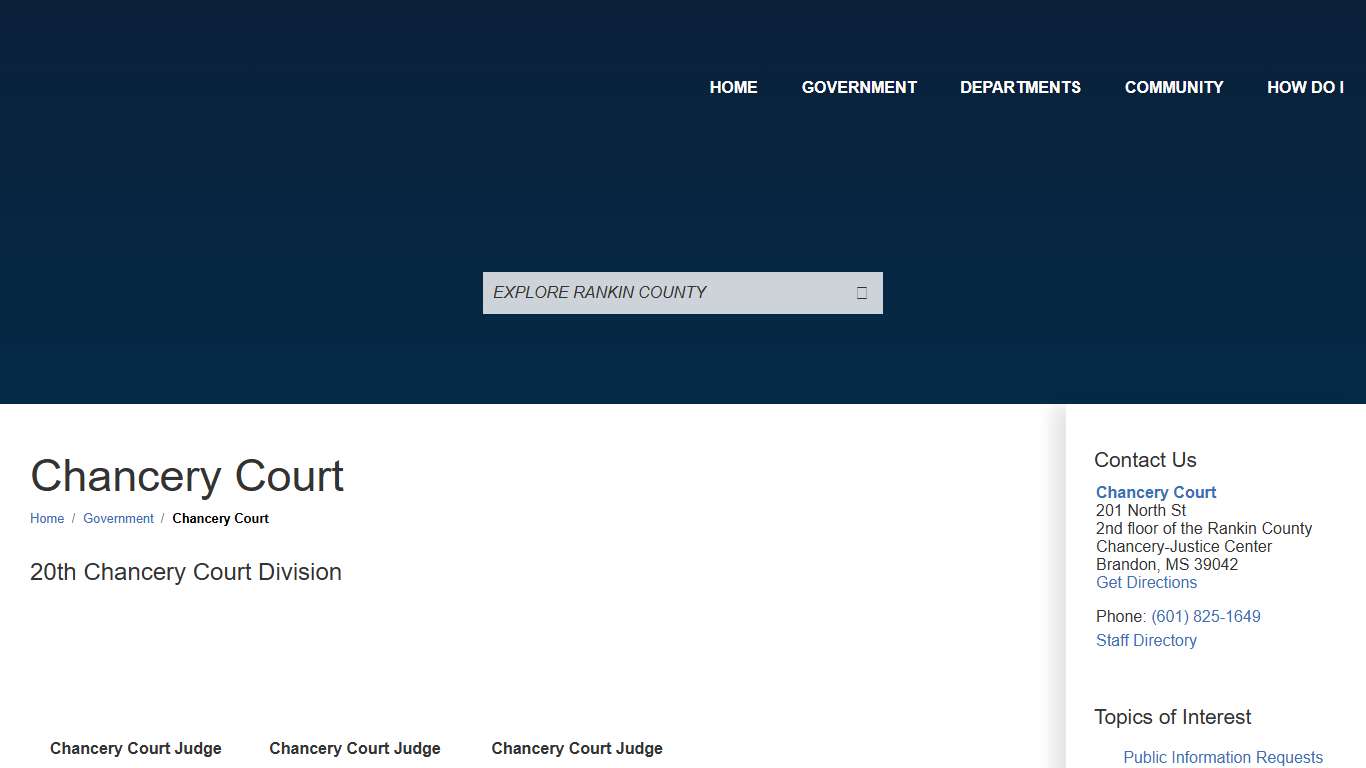Click the Chancery Court page title
Image resolution: width=1366 pixels, height=768 pixels.
click(187, 476)
